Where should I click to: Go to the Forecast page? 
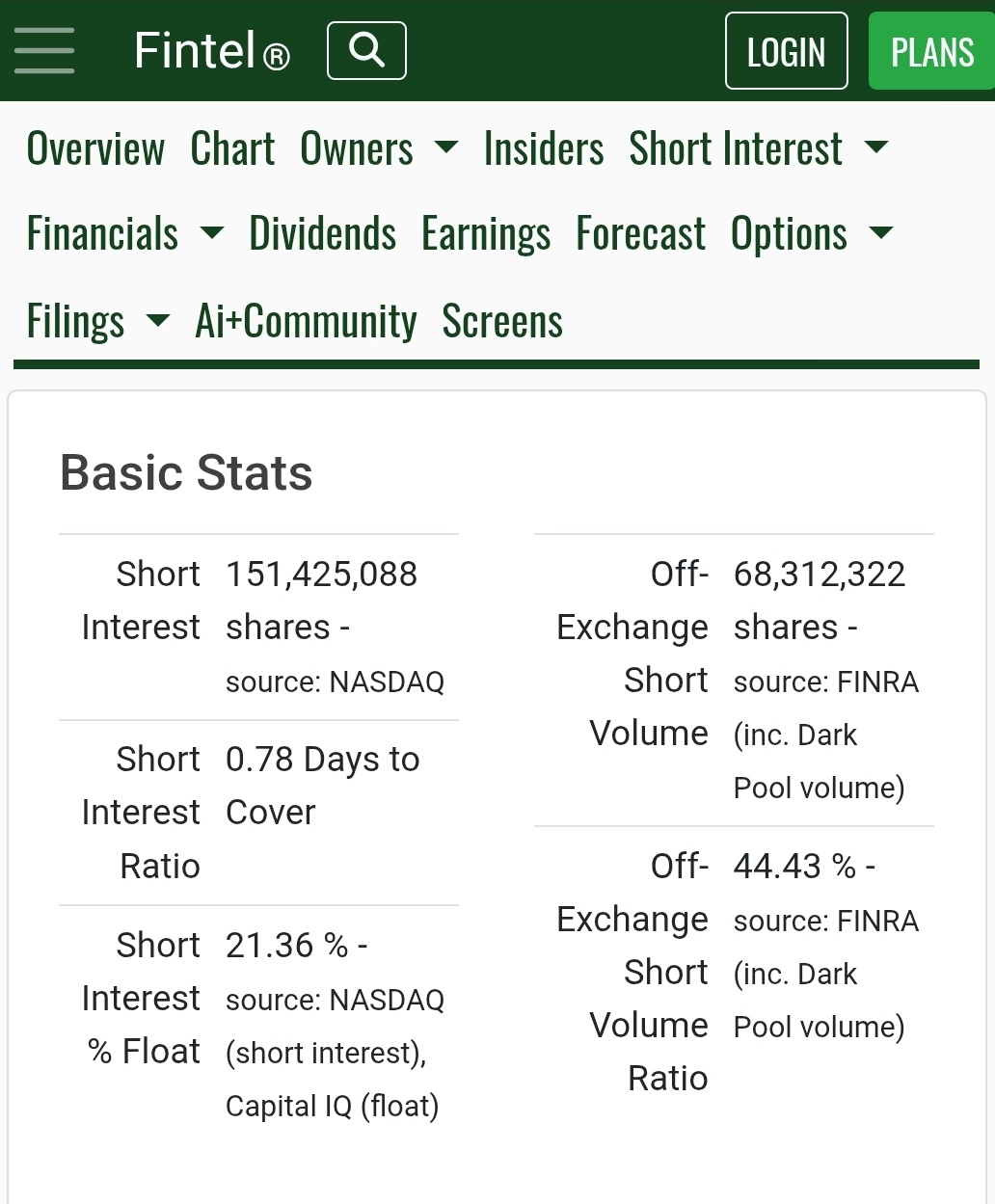(640, 233)
